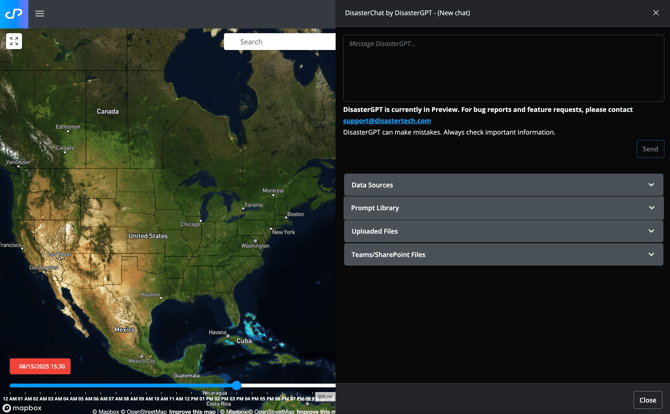The width and height of the screenshot is (670, 414).
Task: Toggle the fullscreen map icon
Action: click(14, 41)
